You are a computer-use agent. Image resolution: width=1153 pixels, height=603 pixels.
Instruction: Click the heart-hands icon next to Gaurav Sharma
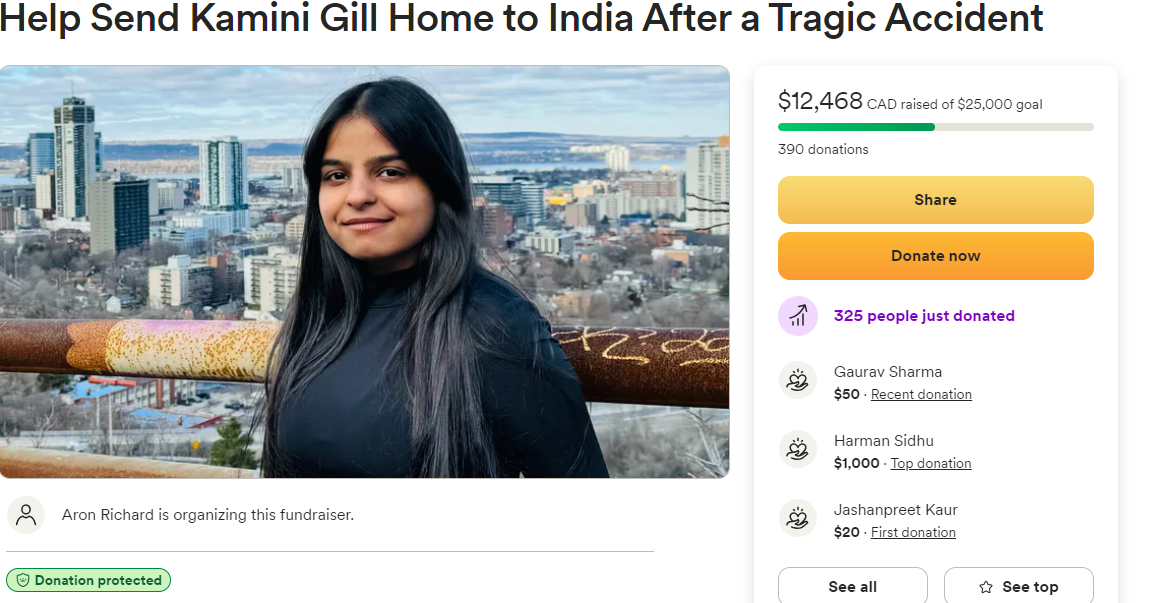tap(798, 381)
